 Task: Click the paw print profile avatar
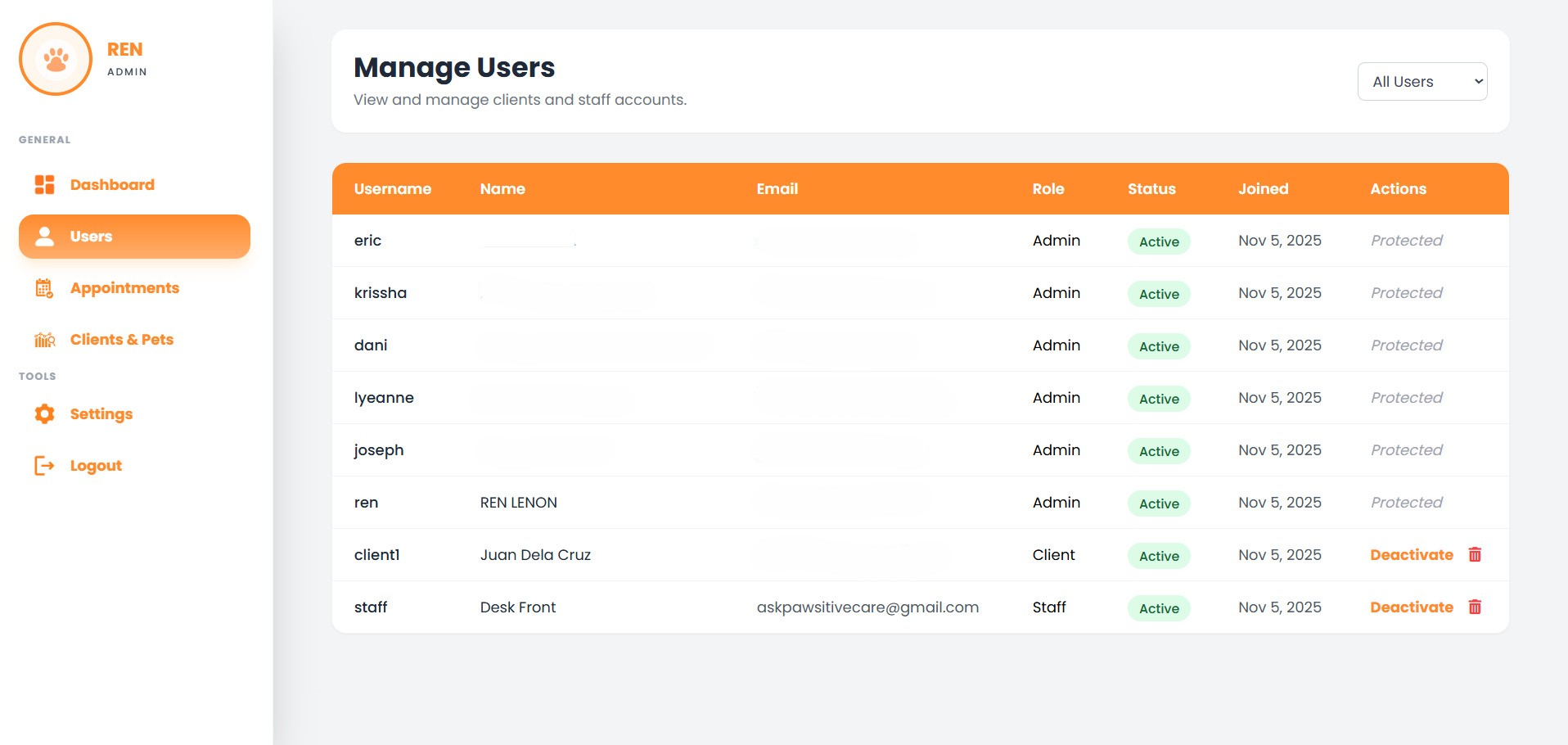click(x=56, y=58)
